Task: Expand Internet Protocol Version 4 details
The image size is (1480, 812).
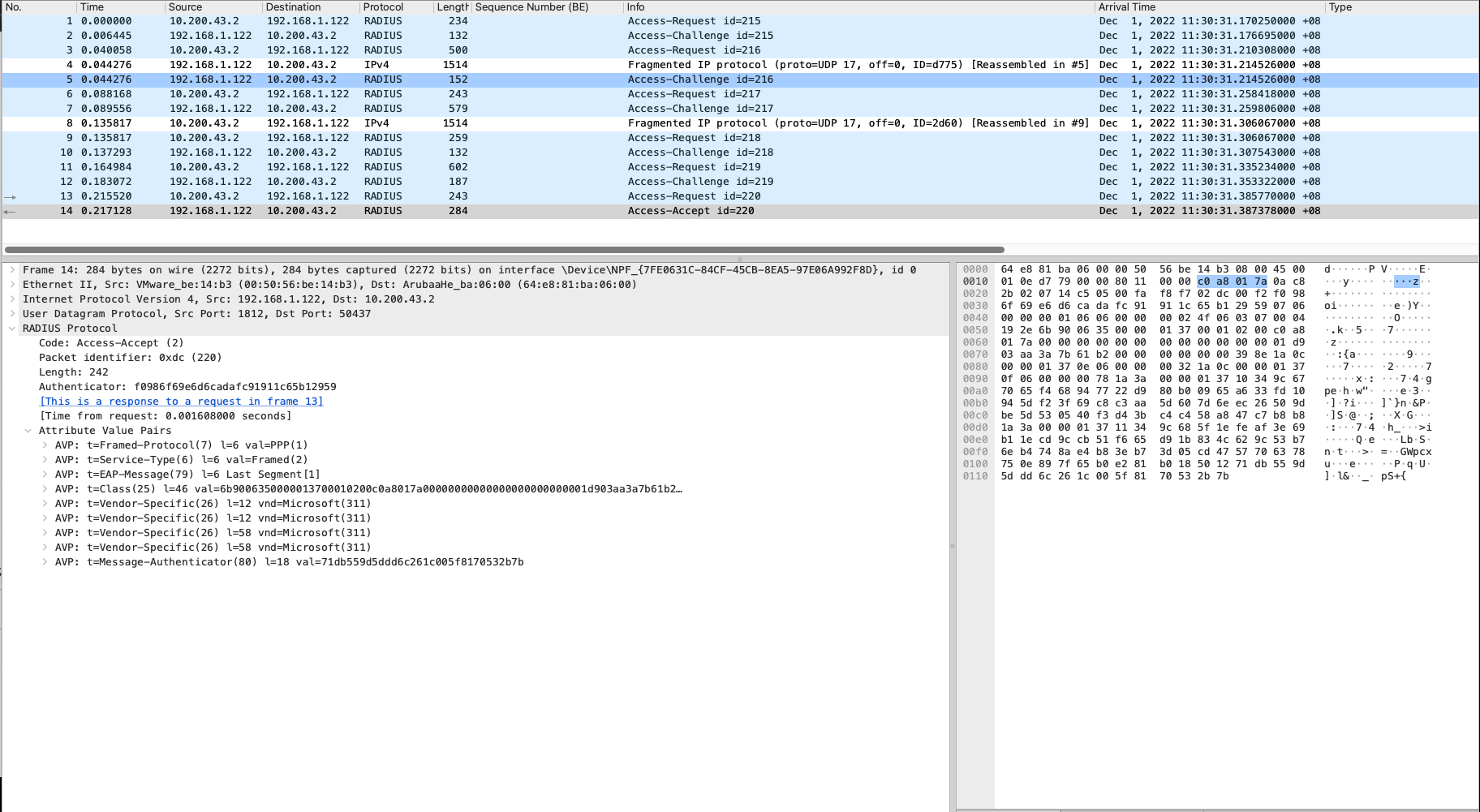Action: [11, 299]
